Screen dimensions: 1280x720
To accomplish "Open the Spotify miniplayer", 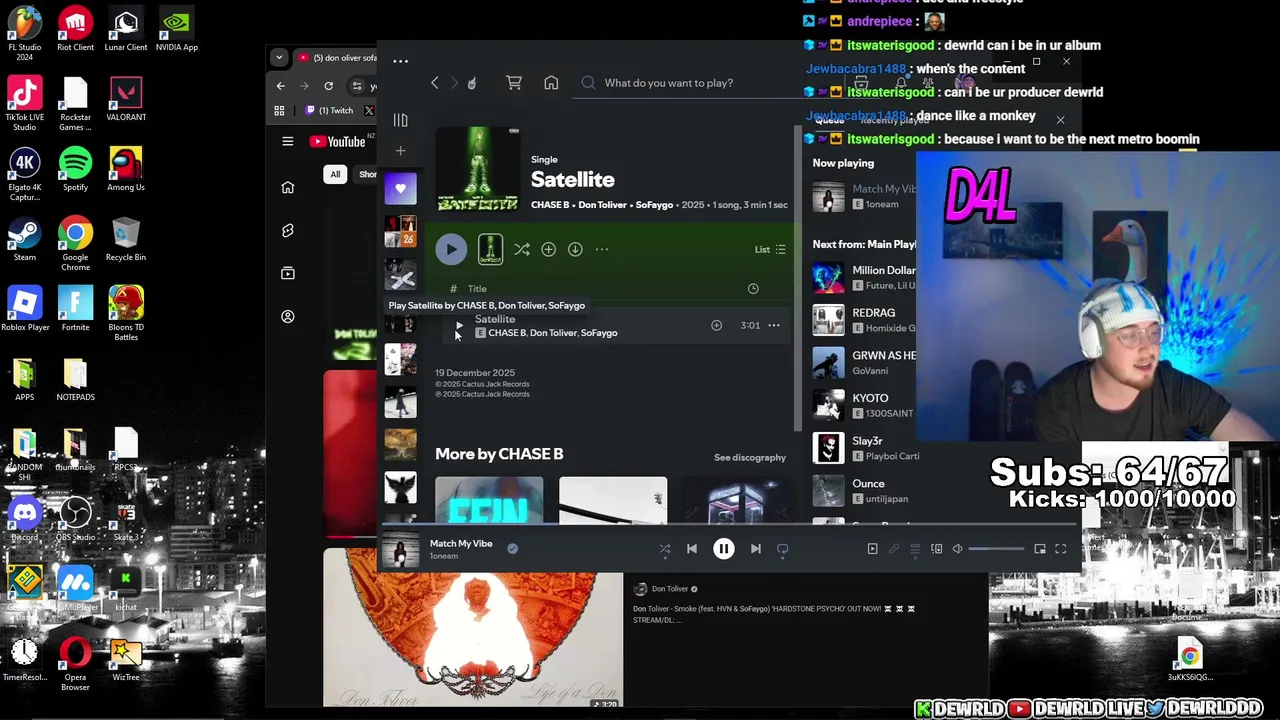I will tap(1040, 549).
